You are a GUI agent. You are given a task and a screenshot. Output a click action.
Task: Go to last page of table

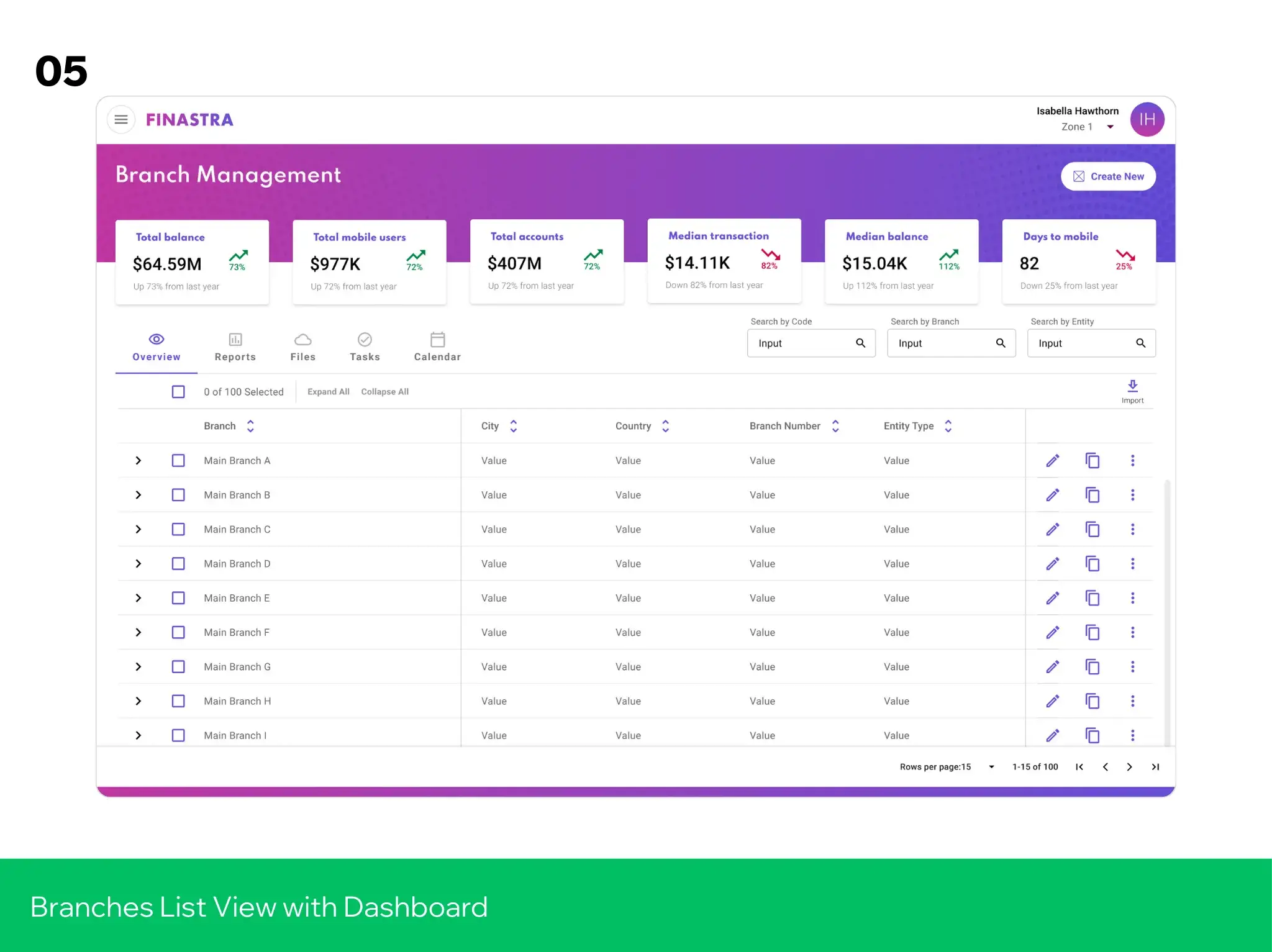click(1155, 767)
